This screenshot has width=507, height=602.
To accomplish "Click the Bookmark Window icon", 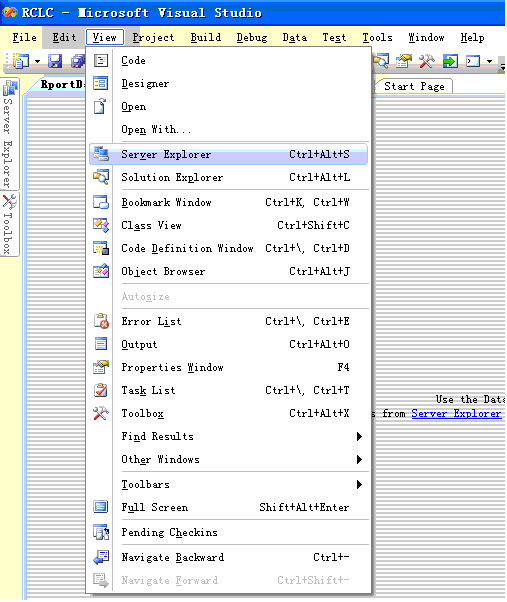I will [x=101, y=202].
